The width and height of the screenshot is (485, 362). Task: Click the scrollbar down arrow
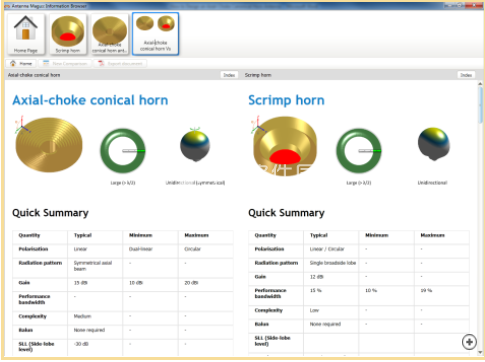pos(480,352)
